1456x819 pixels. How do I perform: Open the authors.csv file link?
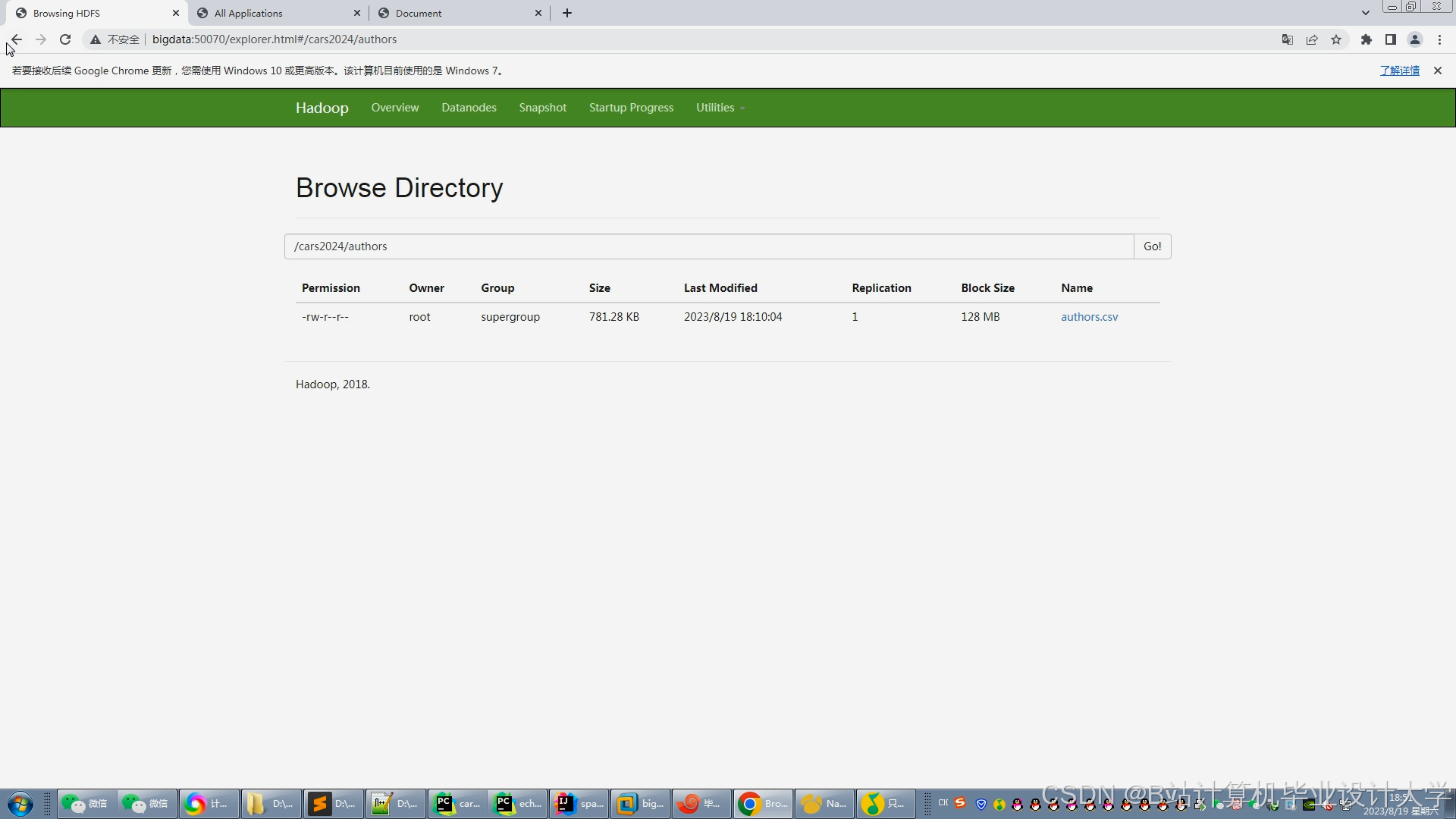(1089, 316)
